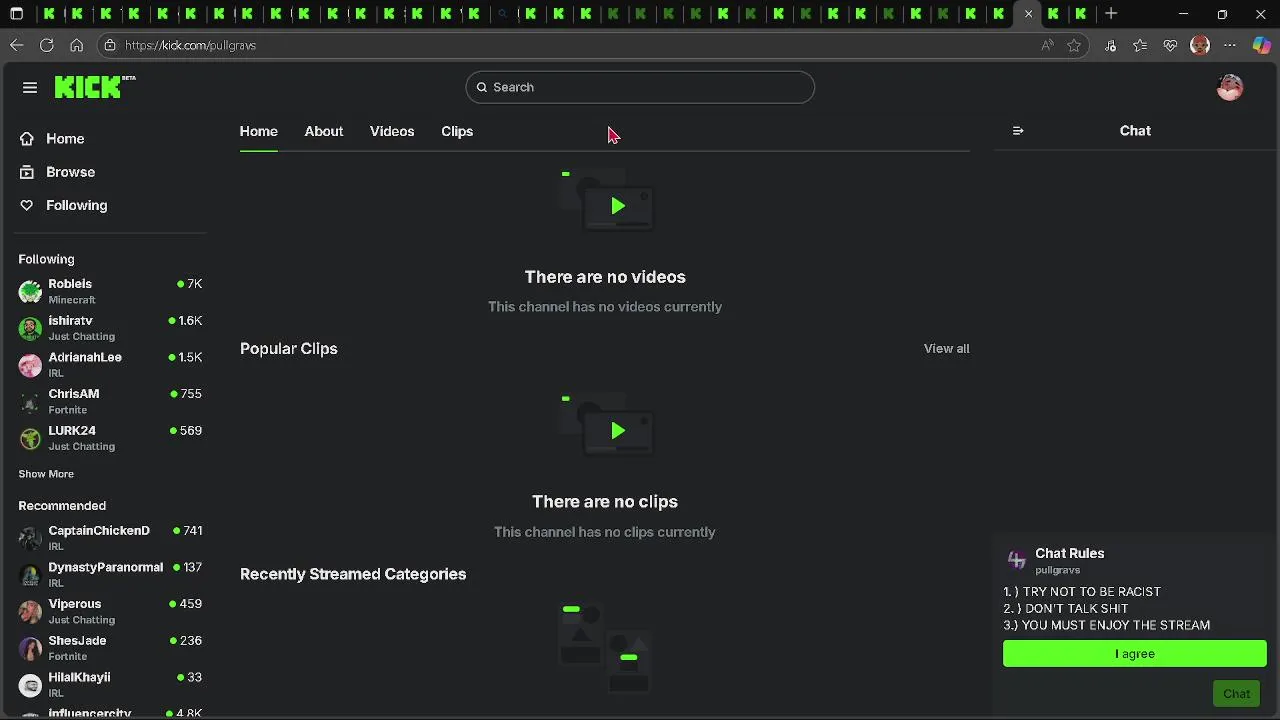Screen dimensions: 1280x720
Task: Open DynastyParanormal channel
Action: pos(110,575)
